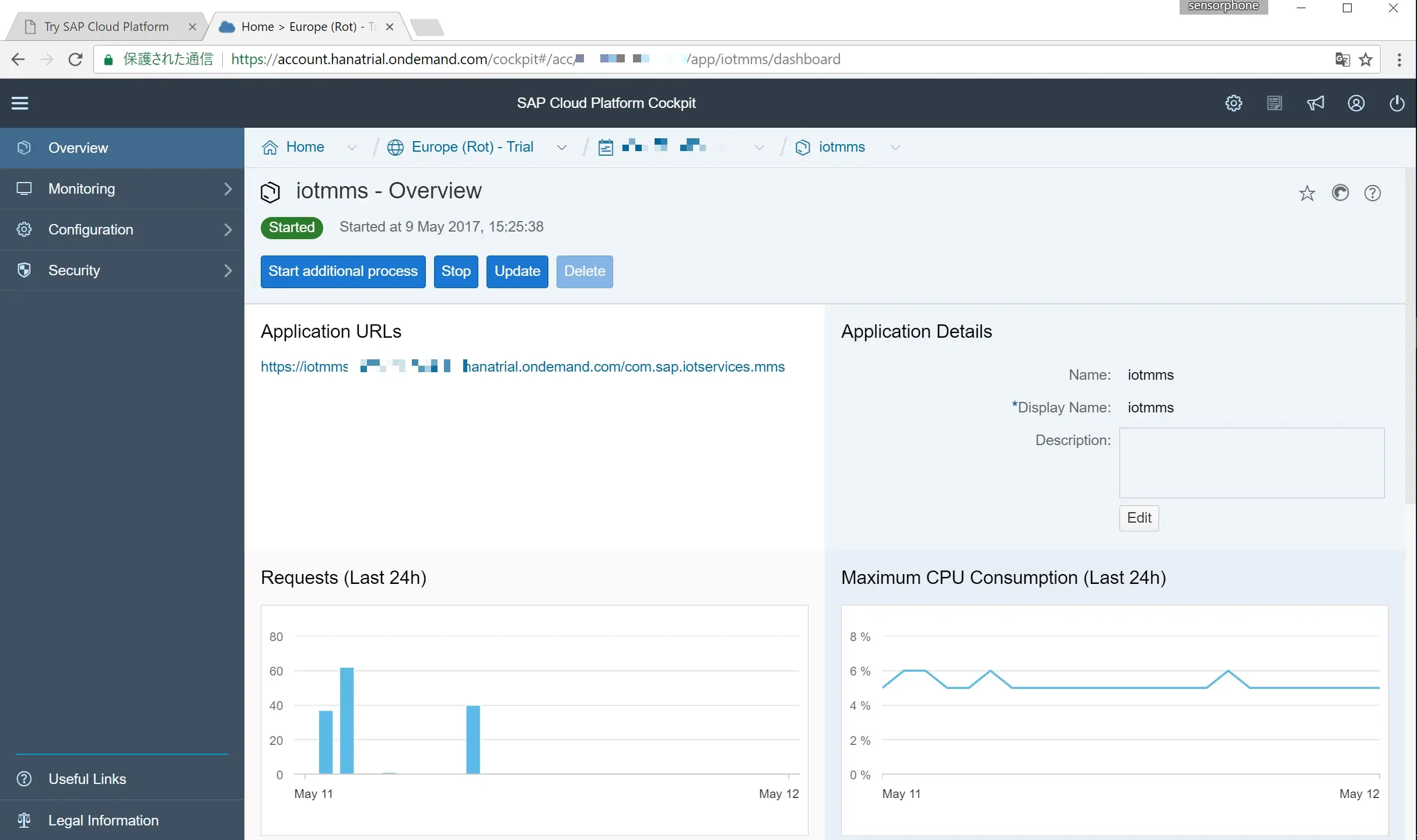1417x840 pixels.
Task: Click the Home house icon in breadcrumb
Action: pyautogui.click(x=270, y=148)
